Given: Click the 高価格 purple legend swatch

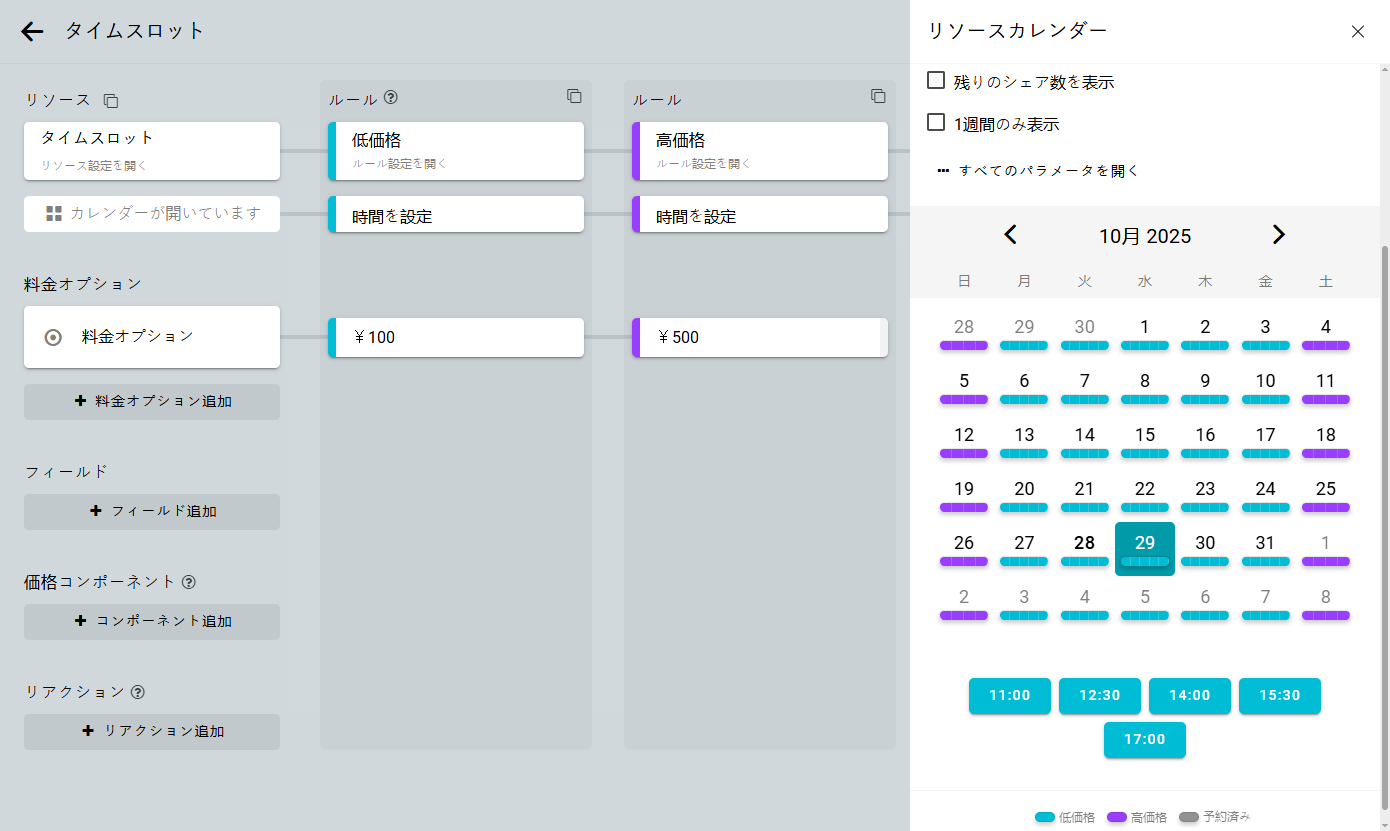Looking at the screenshot, I should (x=1117, y=817).
